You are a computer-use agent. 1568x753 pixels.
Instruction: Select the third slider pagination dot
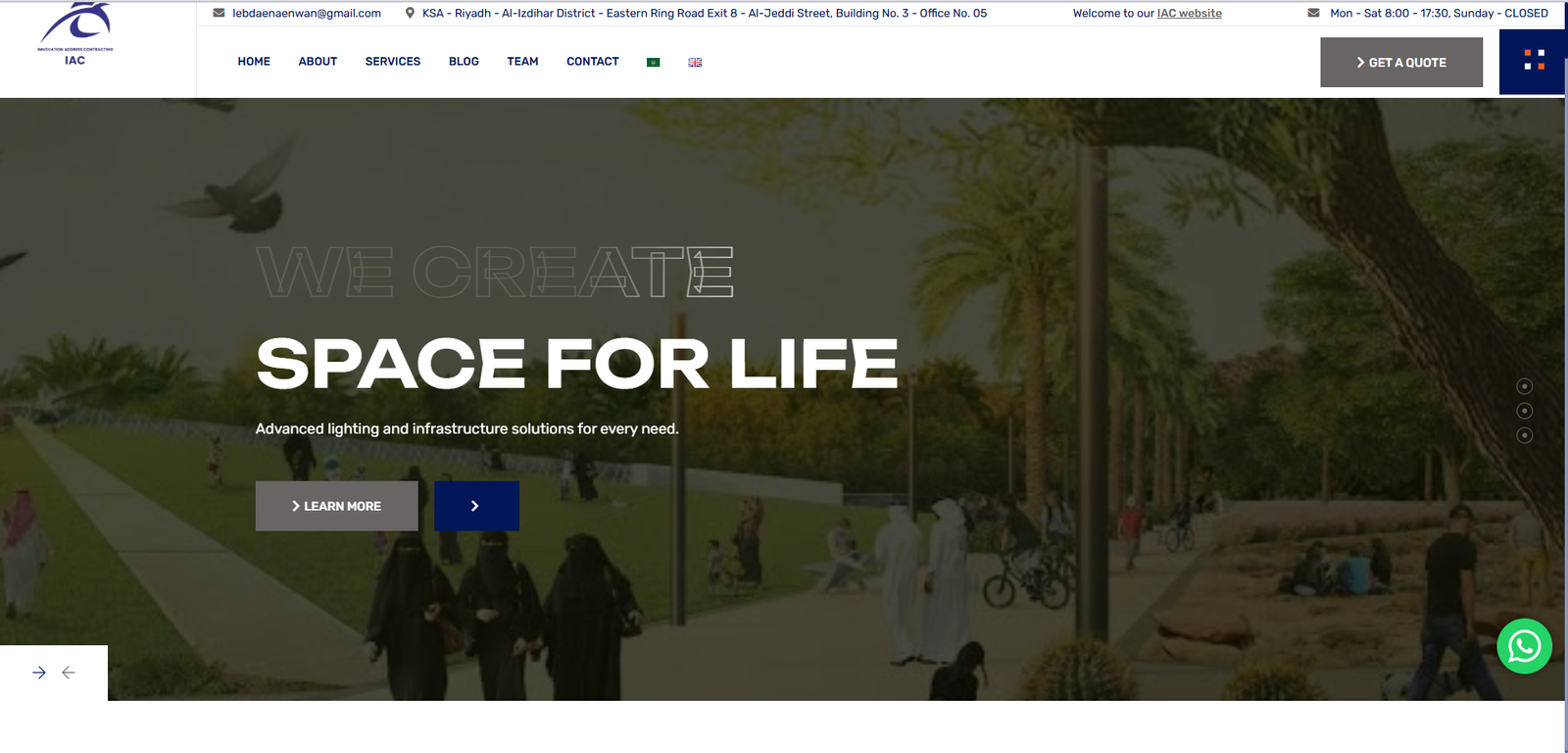click(x=1524, y=435)
